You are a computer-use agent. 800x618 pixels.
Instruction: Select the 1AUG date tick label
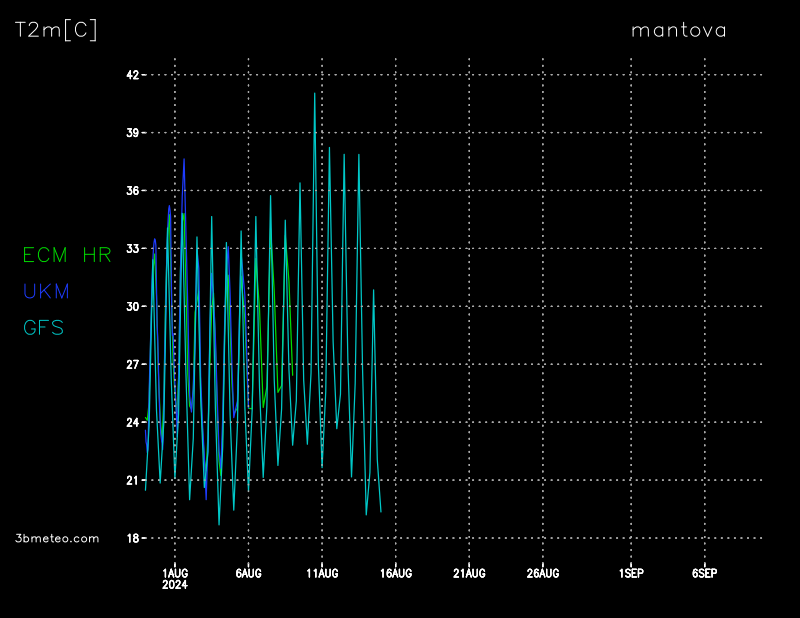click(175, 573)
